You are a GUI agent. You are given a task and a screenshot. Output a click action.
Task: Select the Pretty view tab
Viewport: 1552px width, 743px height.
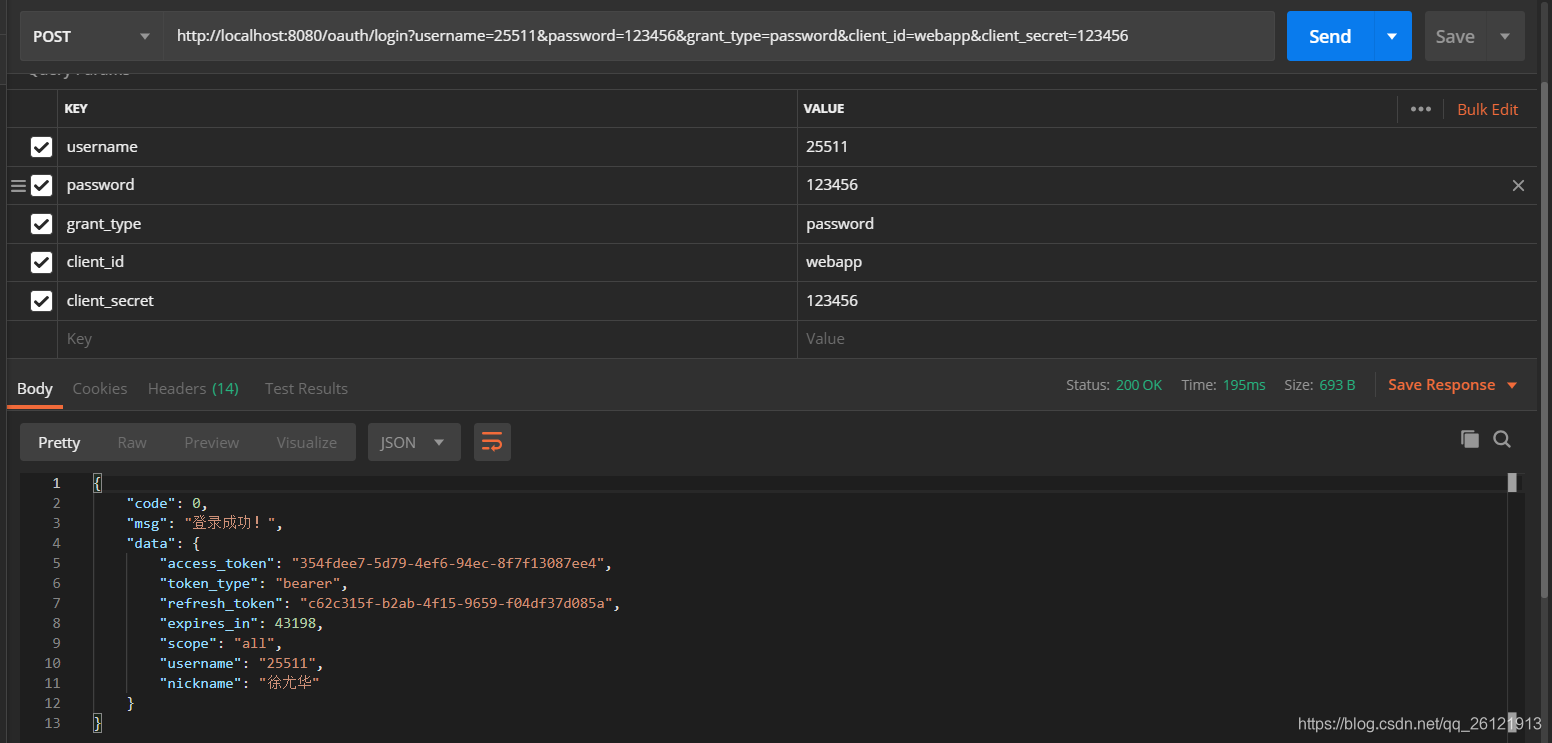pos(59,442)
